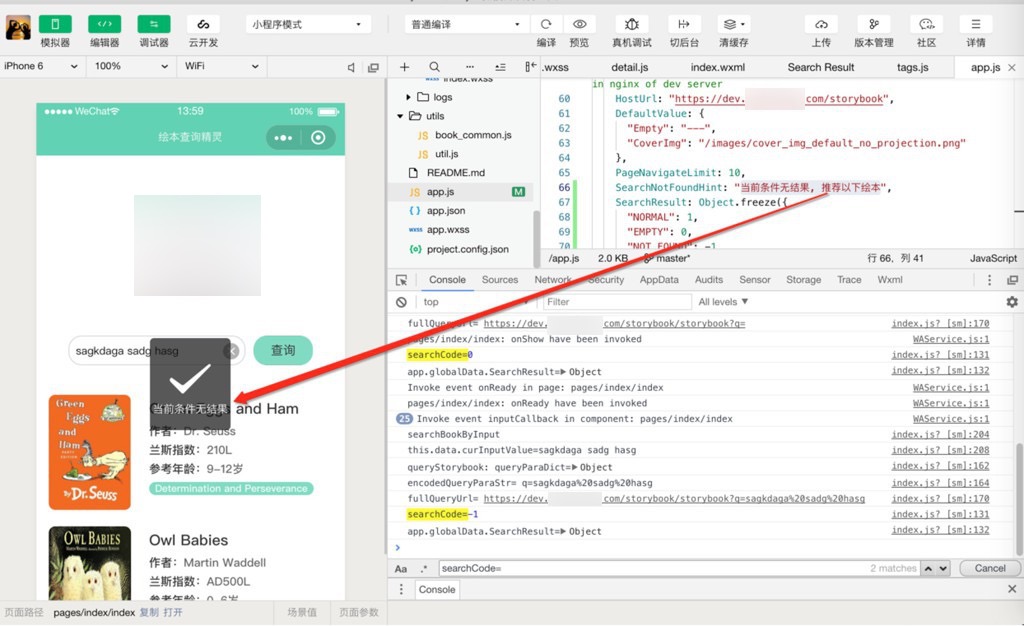Click the detach simulator window icon
The width and height of the screenshot is (1024, 626).
tap(374, 67)
